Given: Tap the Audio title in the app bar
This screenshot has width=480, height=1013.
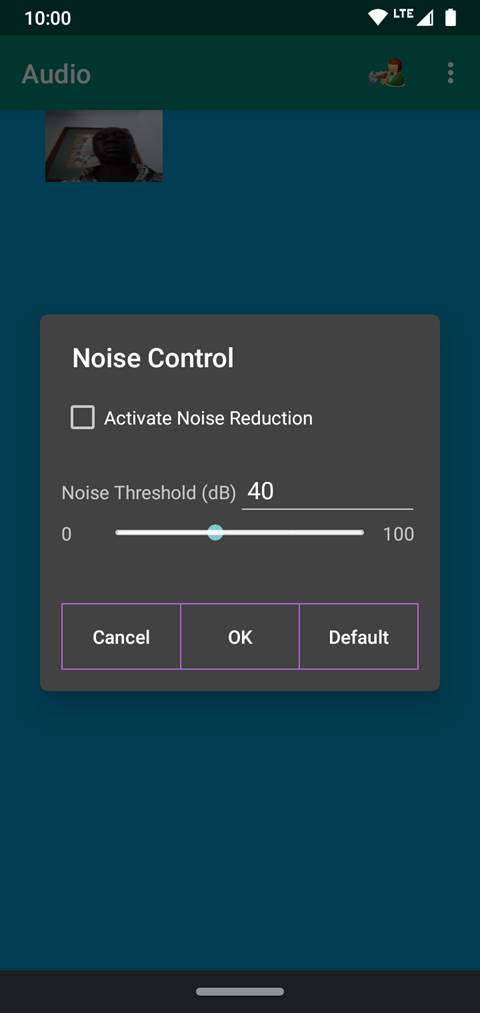Looking at the screenshot, I should pos(56,74).
